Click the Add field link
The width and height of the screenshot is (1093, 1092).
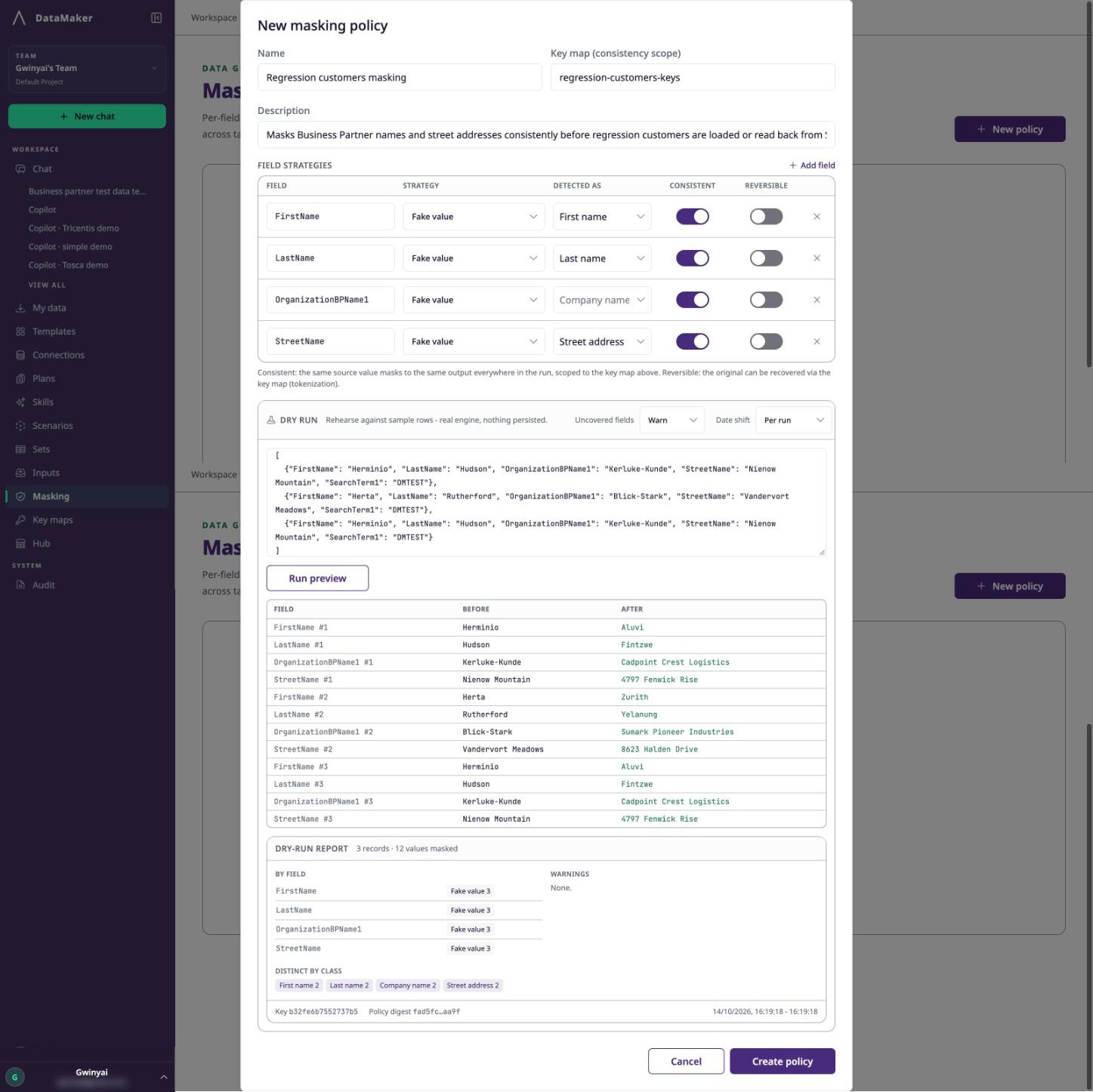[812, 165]
